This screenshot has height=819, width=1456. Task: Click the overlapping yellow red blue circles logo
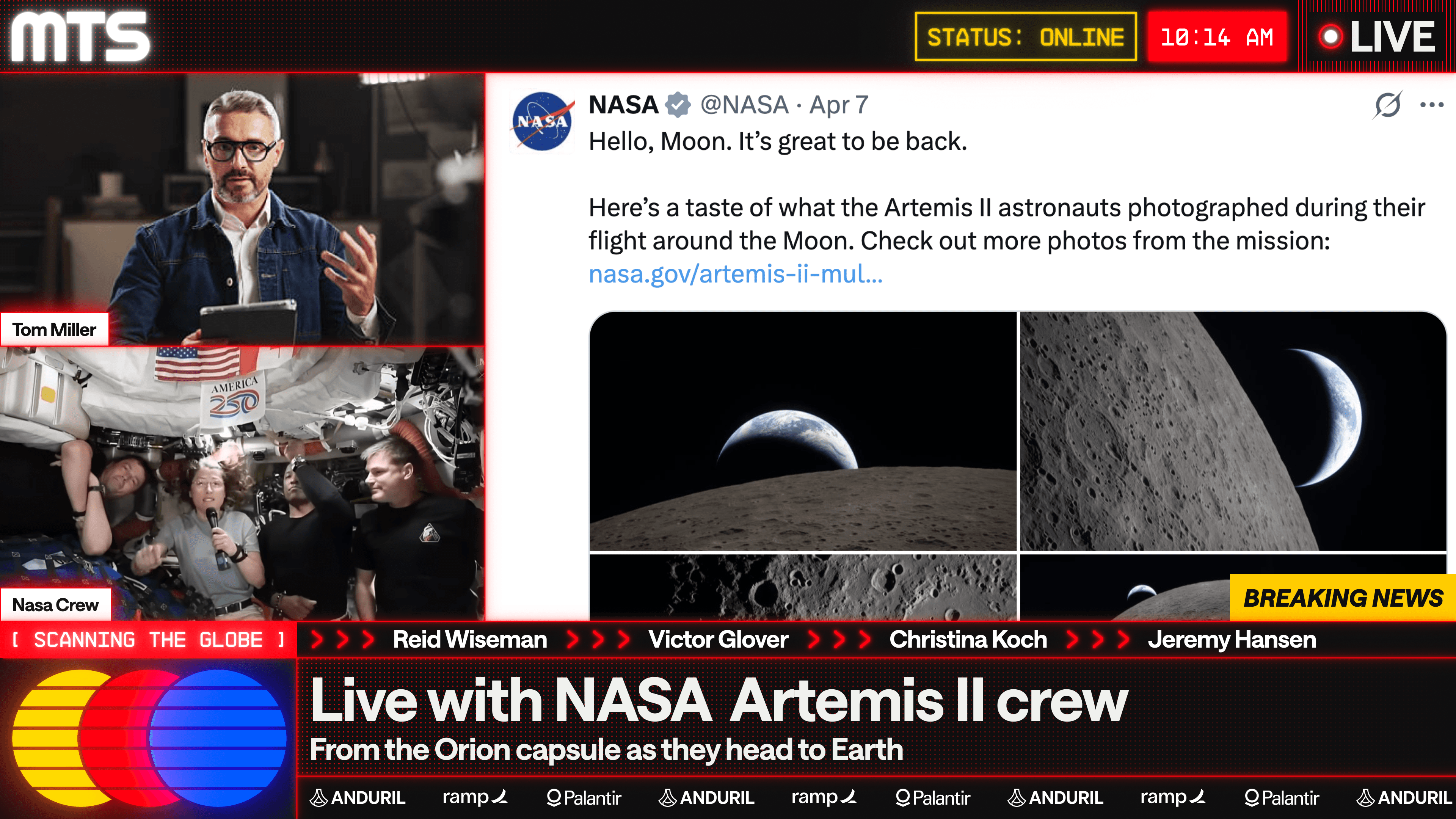click(149, 738)
